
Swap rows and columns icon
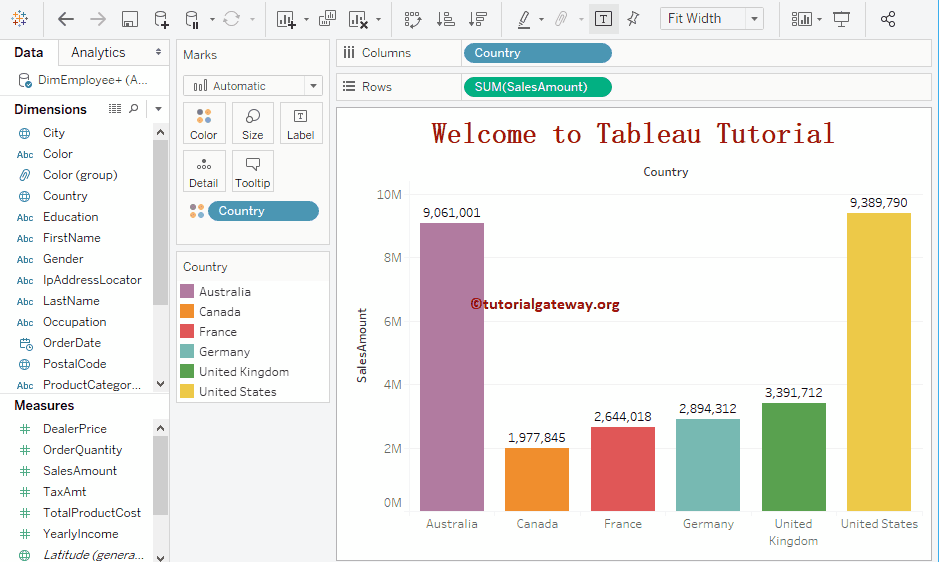coord(413,19)
